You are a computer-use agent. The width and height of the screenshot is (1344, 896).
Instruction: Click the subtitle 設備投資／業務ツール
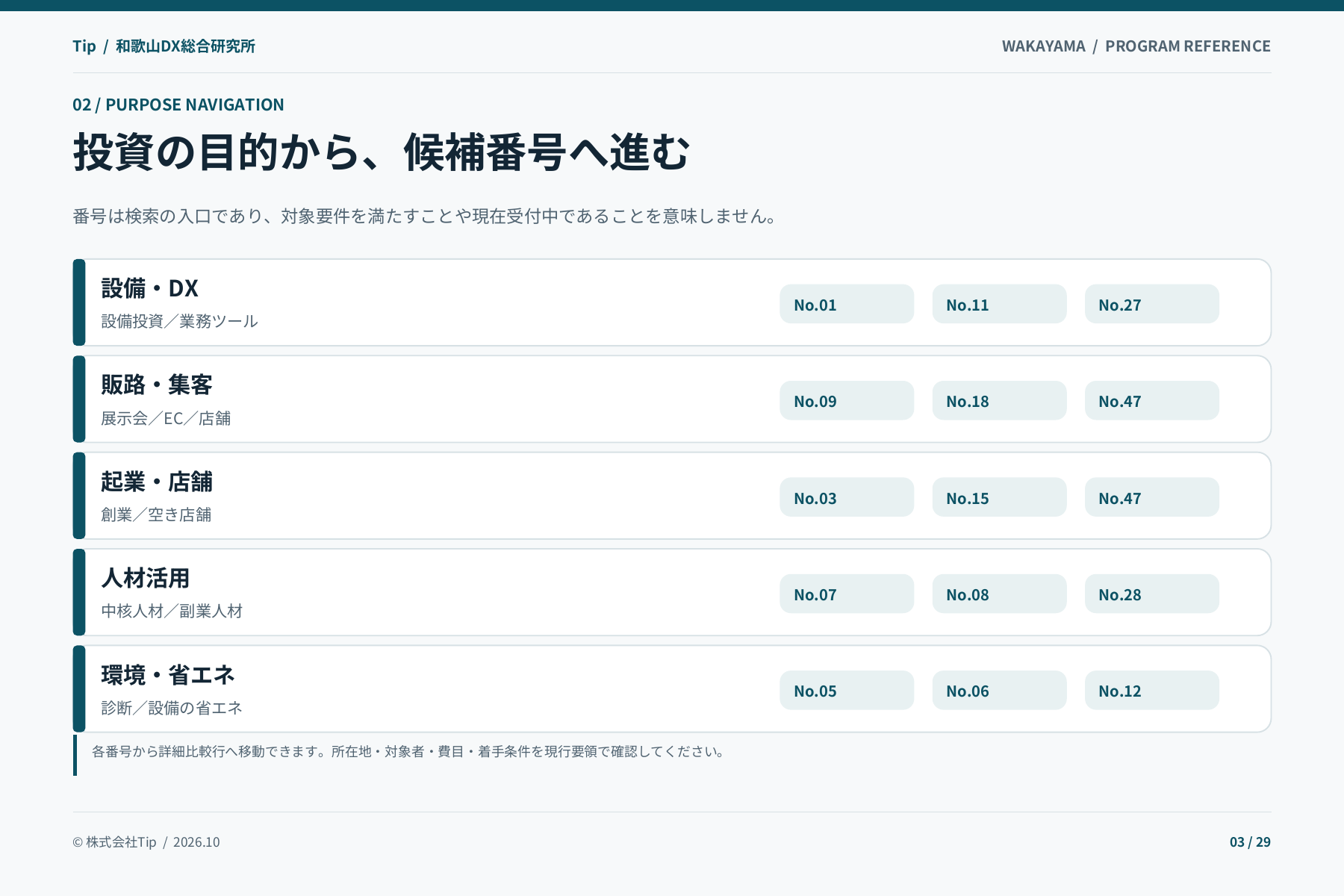coord(179,321)
